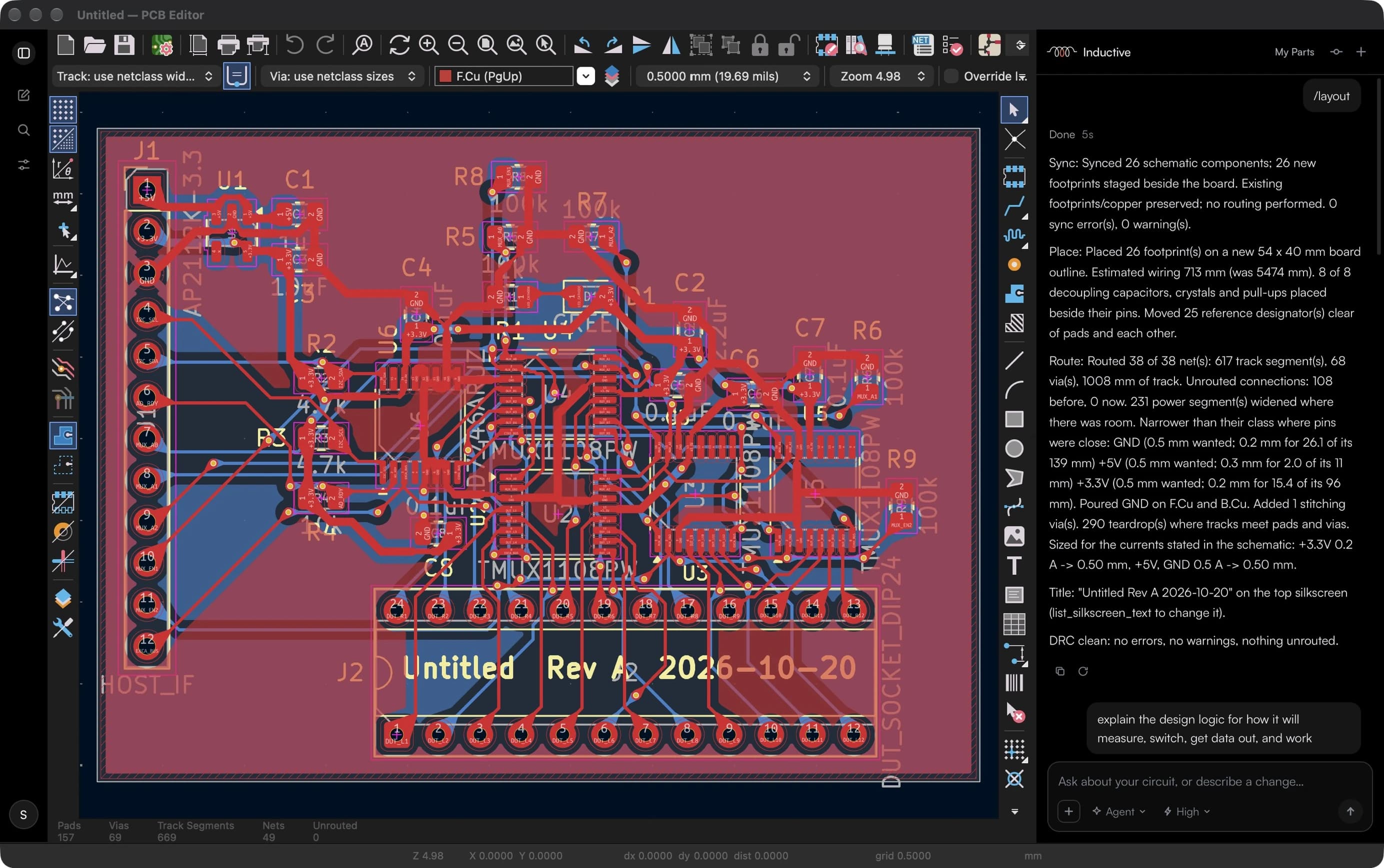
Task: Select the Add Vias tool
Action: 1014,264
